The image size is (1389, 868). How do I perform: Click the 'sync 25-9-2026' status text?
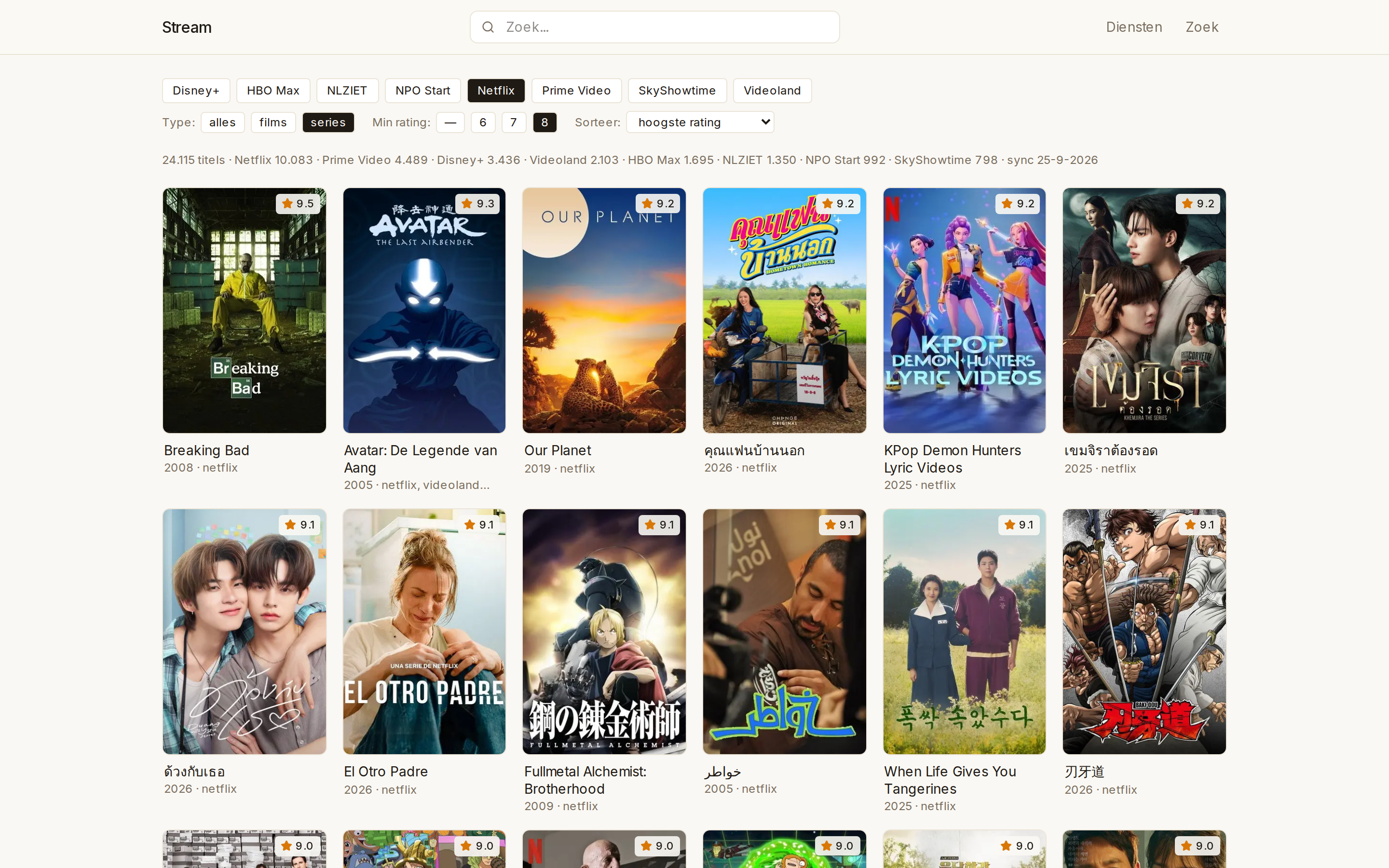[x=1052, y=160]
